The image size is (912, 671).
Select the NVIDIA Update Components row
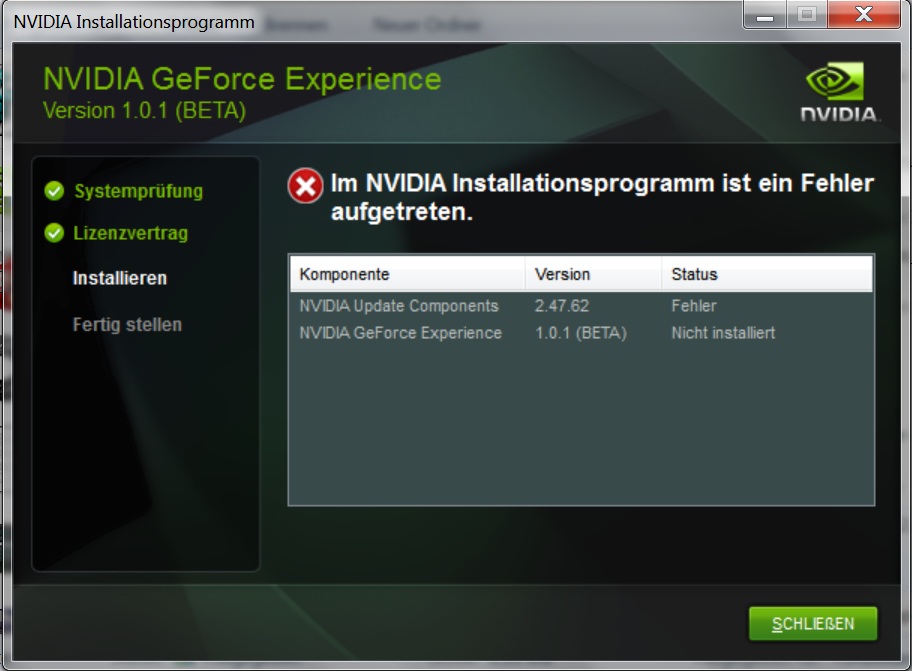[x=398, y=306]
